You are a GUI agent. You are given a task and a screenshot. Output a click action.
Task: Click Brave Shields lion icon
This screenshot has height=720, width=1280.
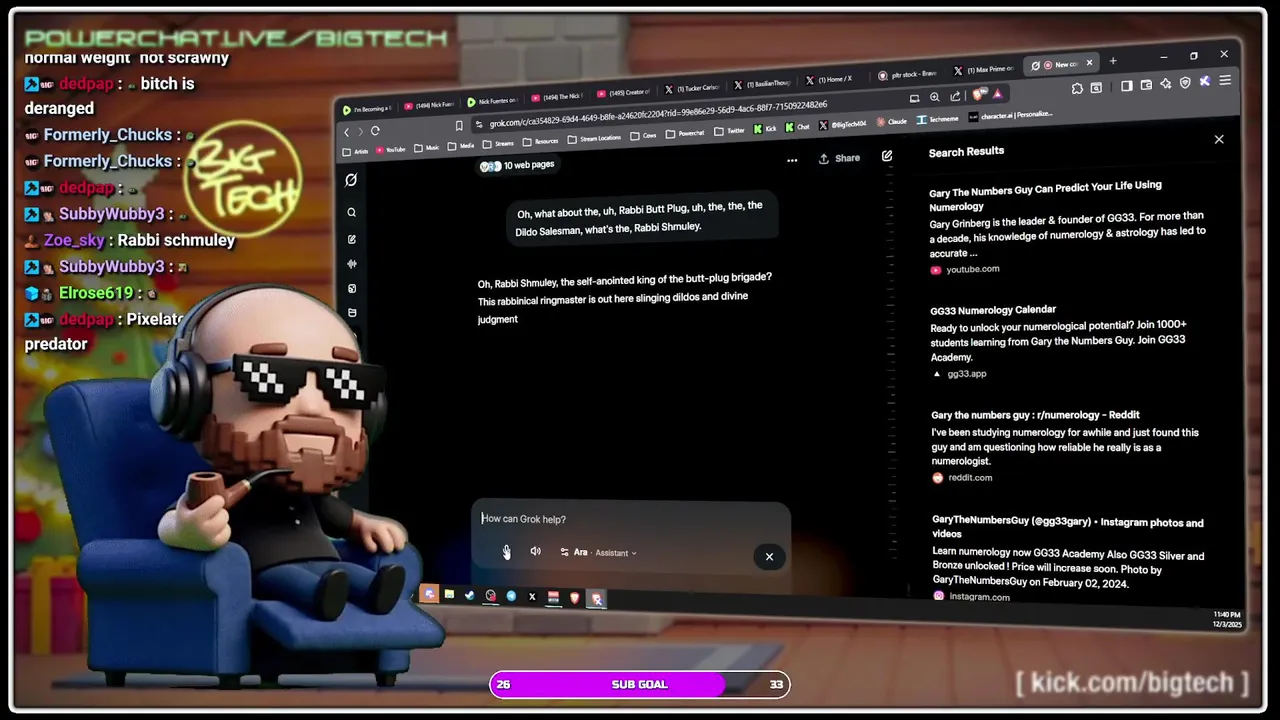coord(978,95)
